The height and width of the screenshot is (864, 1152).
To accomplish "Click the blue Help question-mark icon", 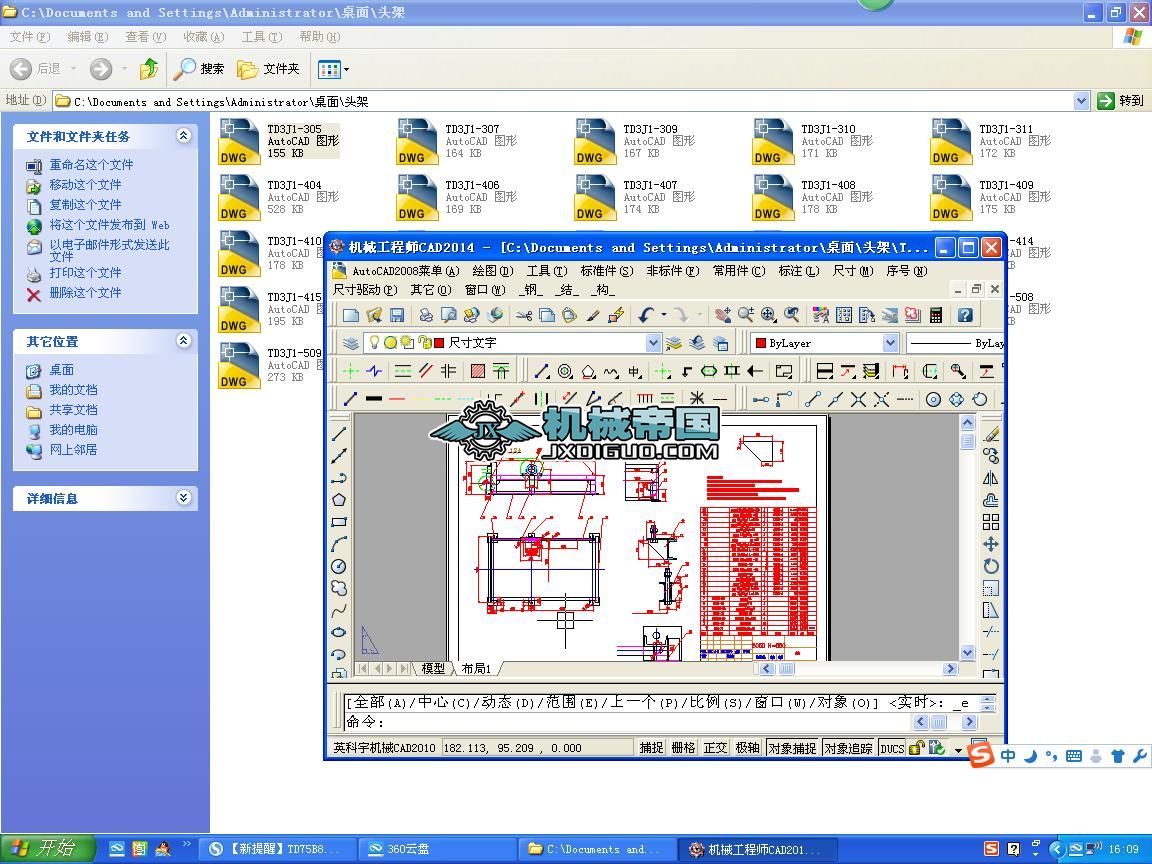I will point(965,315).
